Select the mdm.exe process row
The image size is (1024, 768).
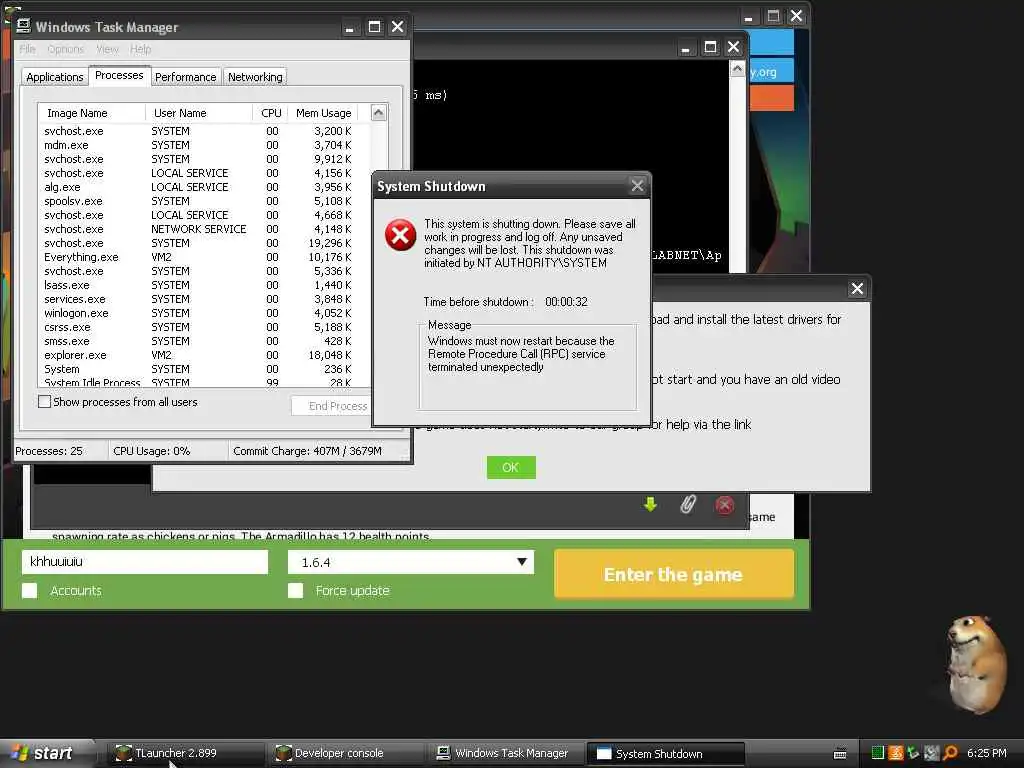click(x=204, y=145)
